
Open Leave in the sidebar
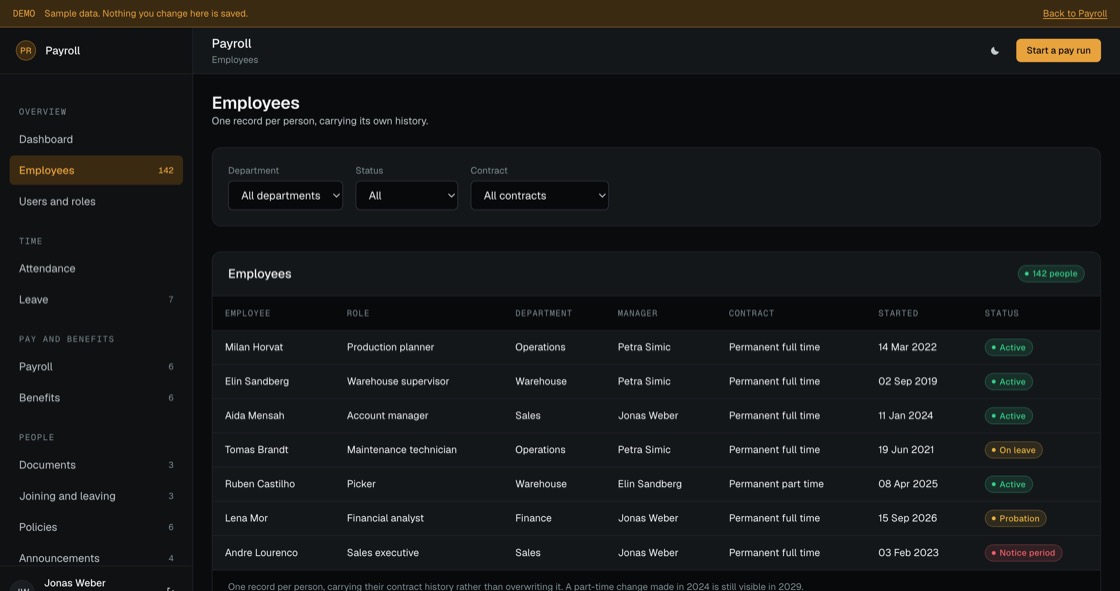coord(96,299)
